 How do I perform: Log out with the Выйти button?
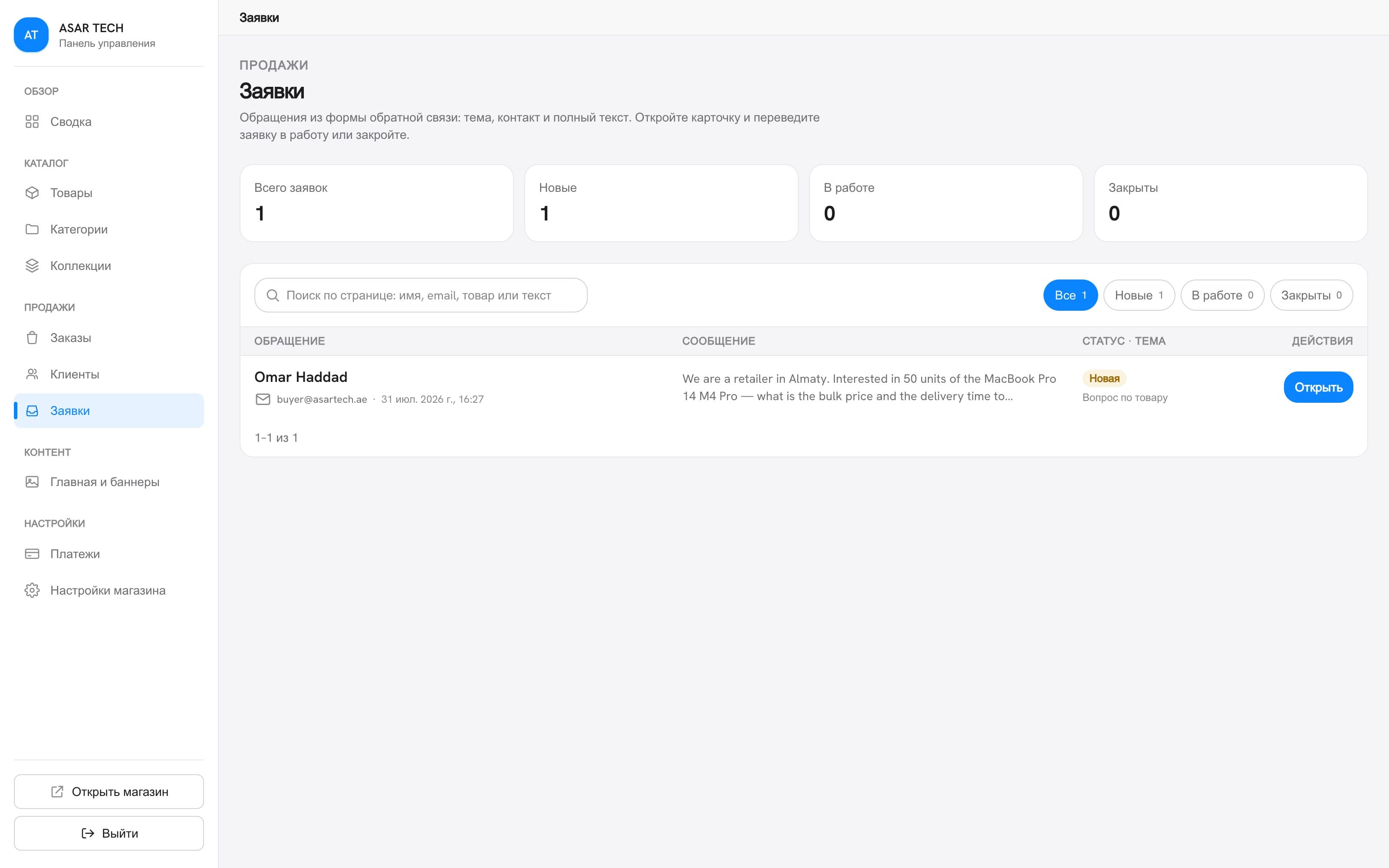[109, 833]
